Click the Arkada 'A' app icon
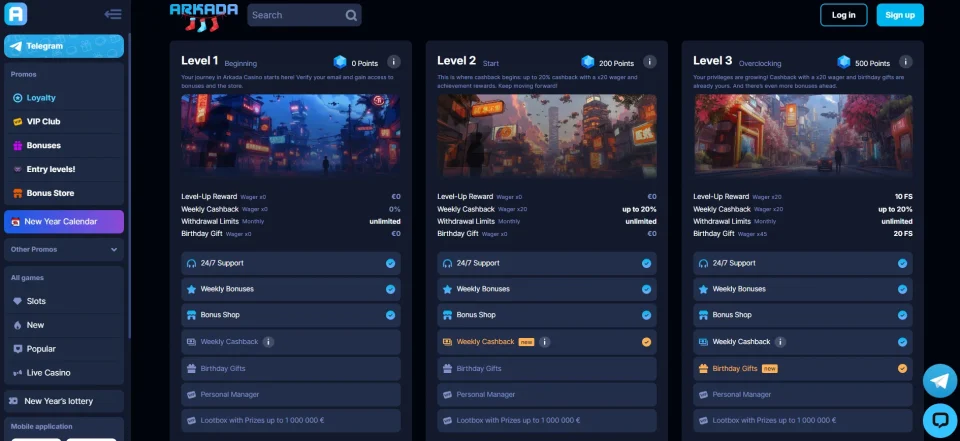The height and width of the screenshot is (441, 960). 15,13
